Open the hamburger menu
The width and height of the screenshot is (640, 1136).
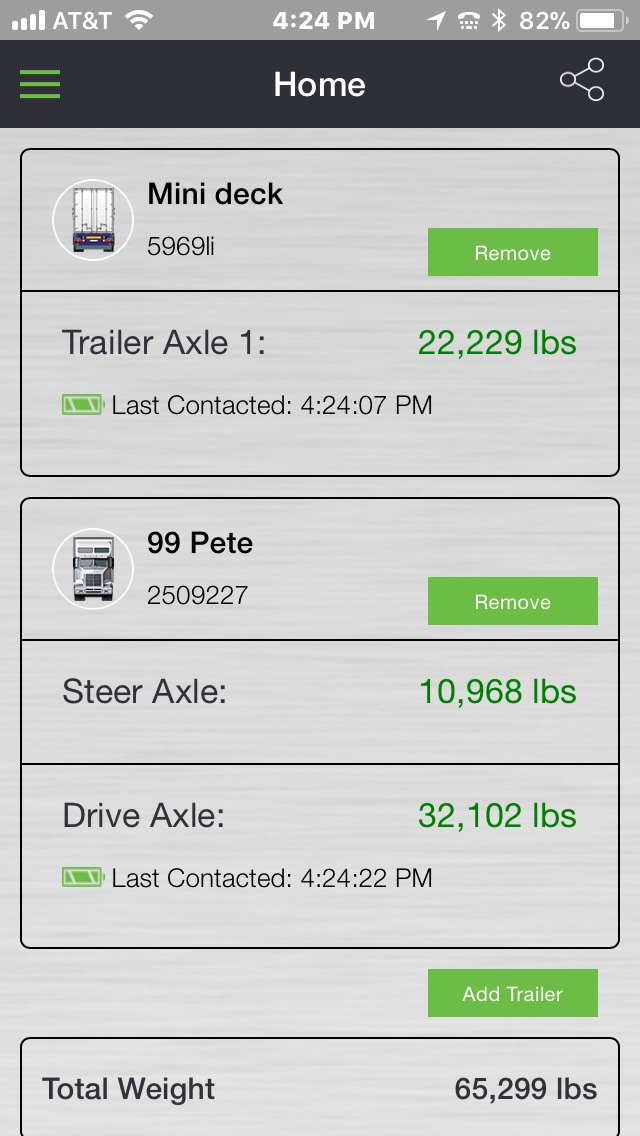point(40,84)
